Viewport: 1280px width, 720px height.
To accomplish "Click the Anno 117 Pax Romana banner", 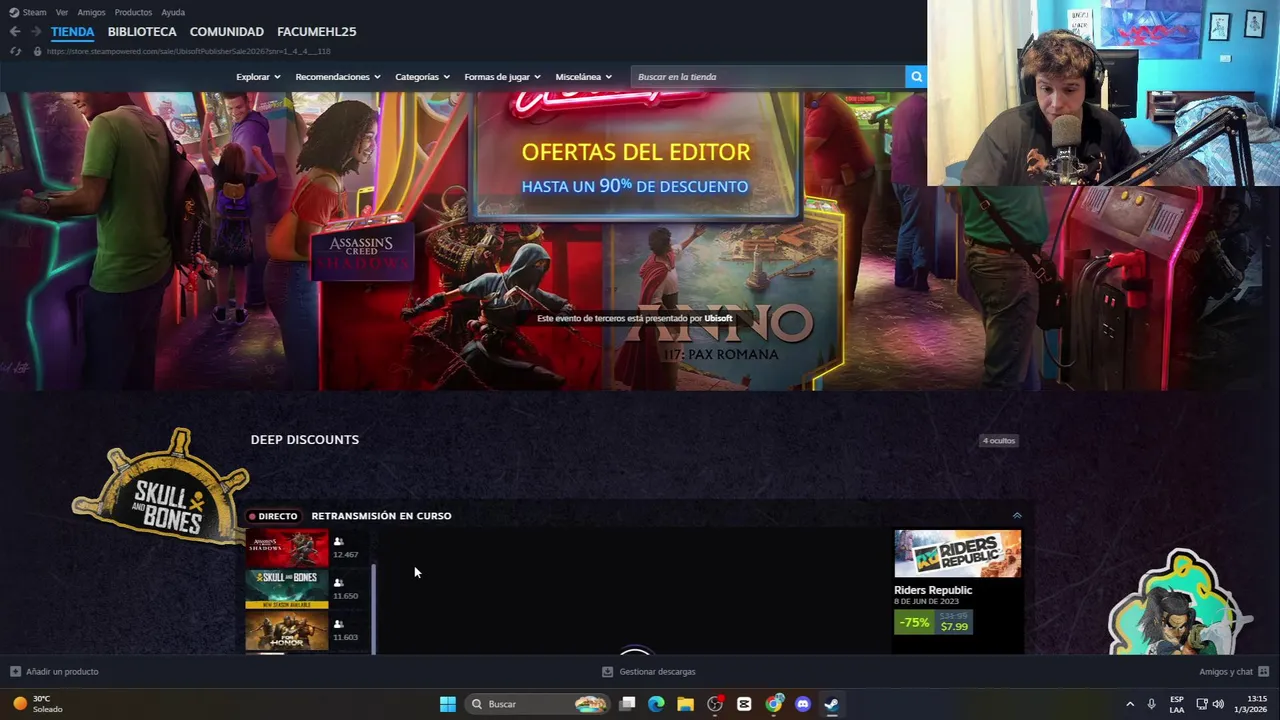I will (724, 305).
